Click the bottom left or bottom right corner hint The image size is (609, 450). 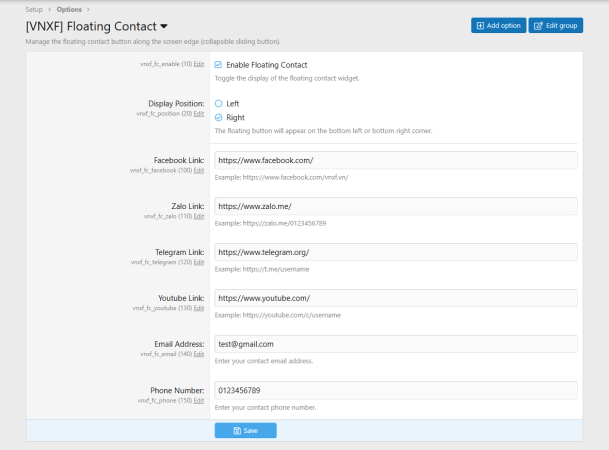pyautogui.click(x=323, y=131)
